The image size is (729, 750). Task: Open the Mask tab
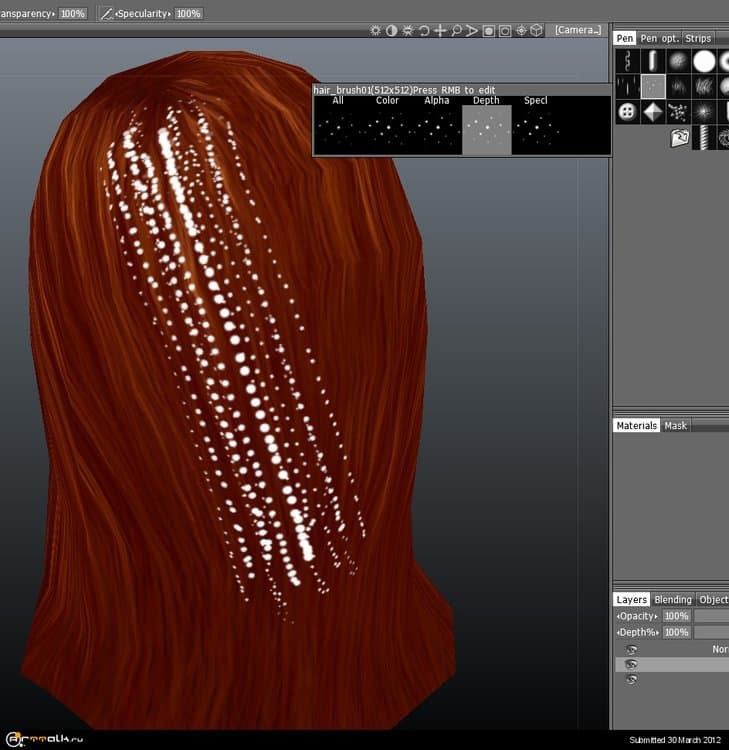[676, 426]
